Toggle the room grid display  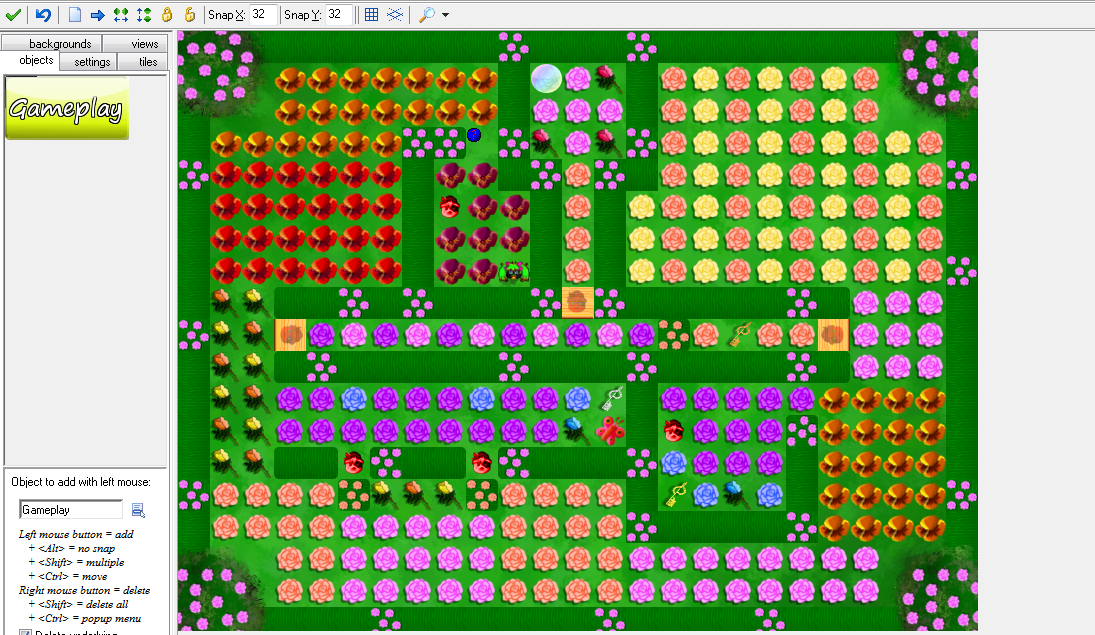372,15
